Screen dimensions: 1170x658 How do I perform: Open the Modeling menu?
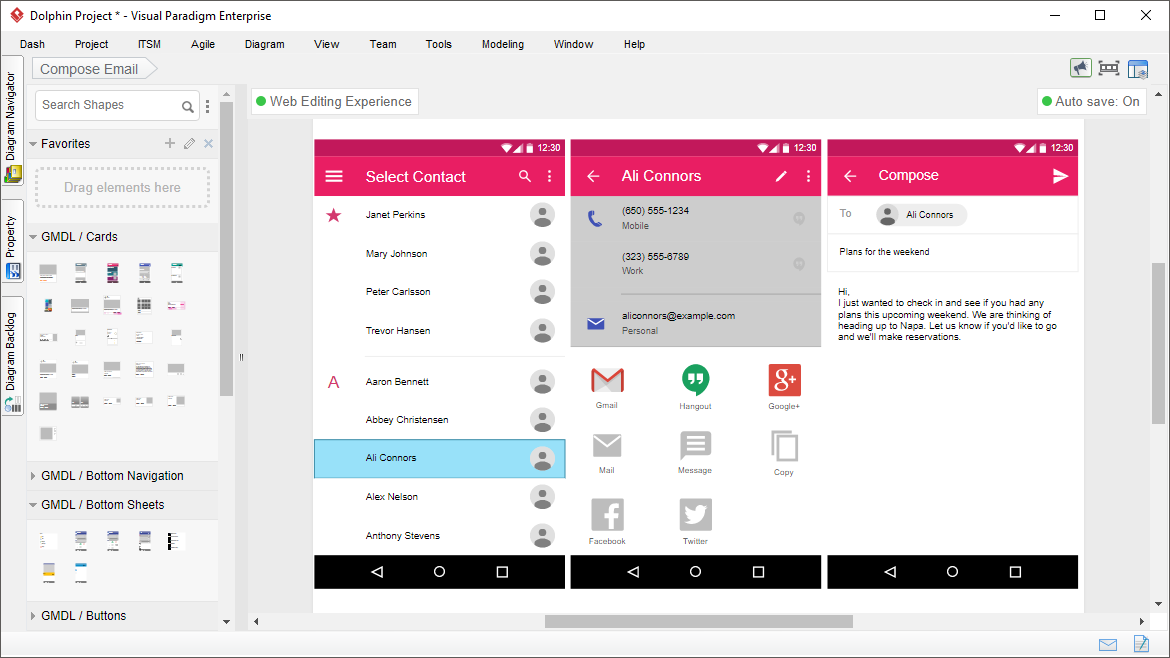tap(503, 44)
